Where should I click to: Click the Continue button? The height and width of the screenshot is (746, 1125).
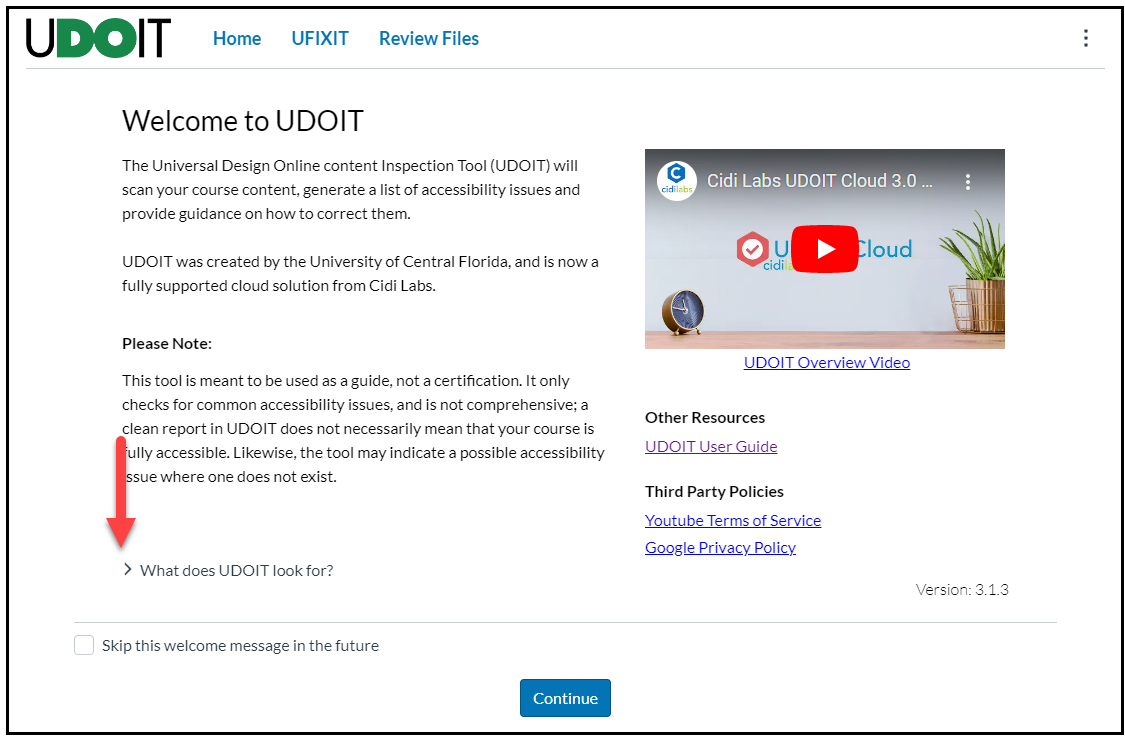[565, 698]
